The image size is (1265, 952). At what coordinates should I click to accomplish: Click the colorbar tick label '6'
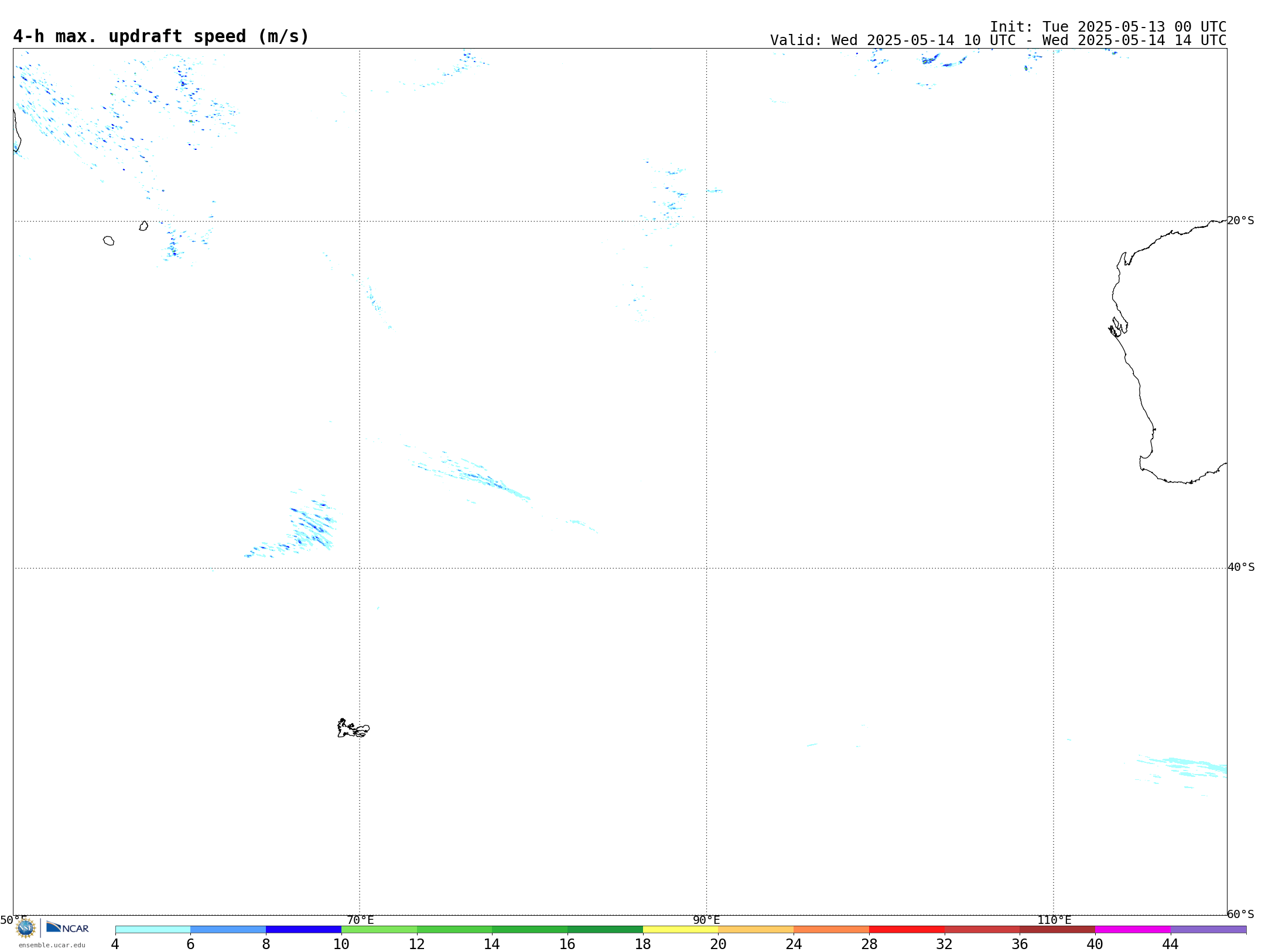click(x=190, y=944)
